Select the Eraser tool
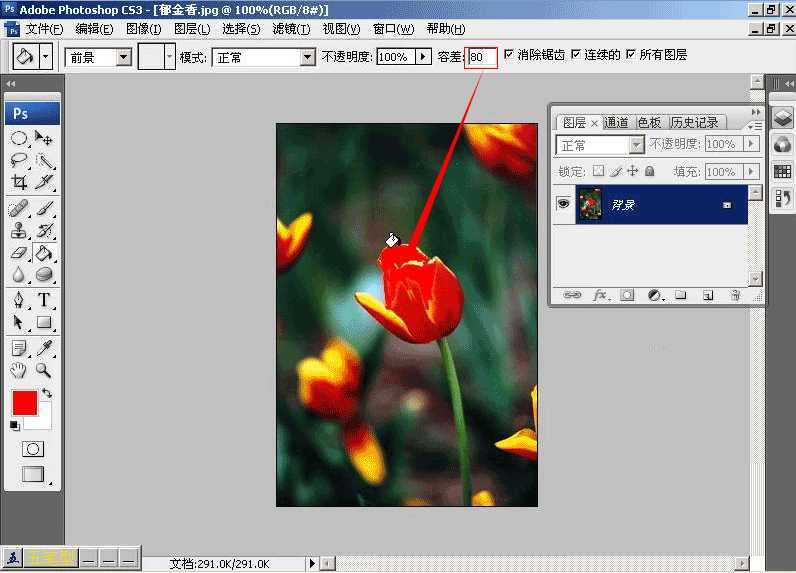 19,253
